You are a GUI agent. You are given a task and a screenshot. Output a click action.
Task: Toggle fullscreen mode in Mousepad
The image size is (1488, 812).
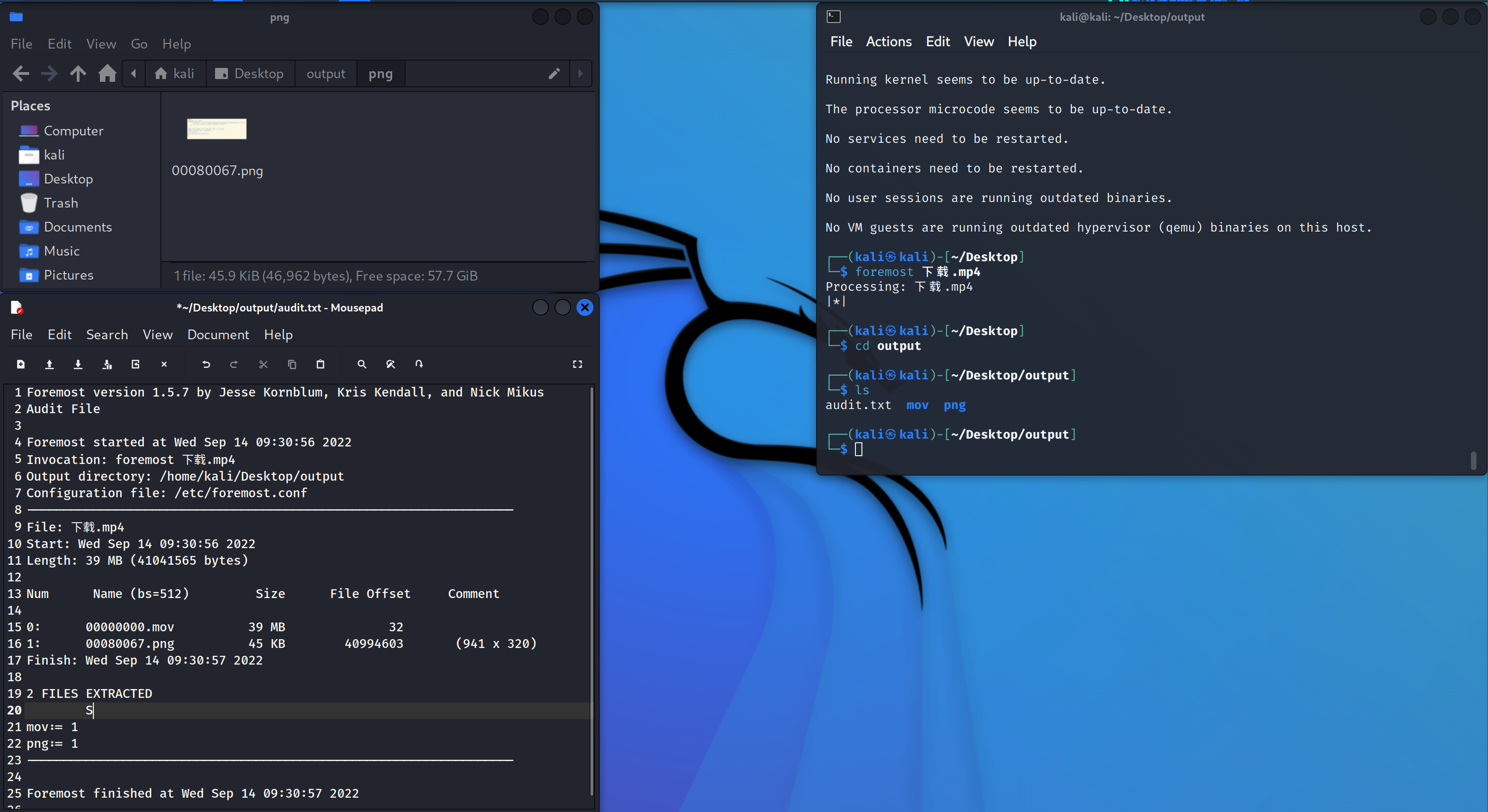577,365
